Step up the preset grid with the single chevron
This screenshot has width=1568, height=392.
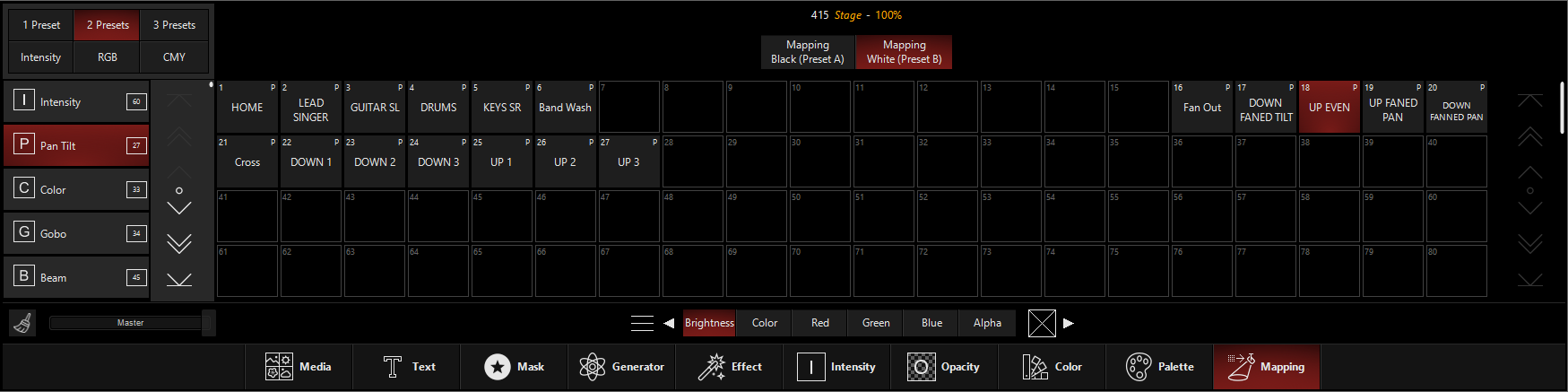coord(1530,171)
